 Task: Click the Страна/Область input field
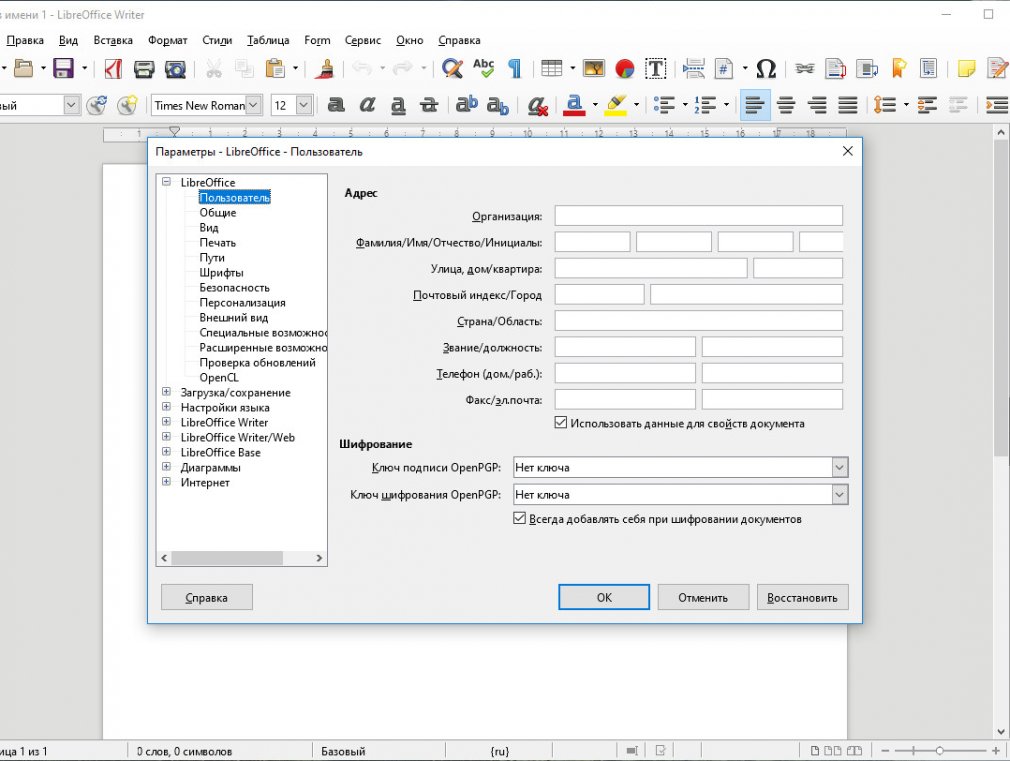click(698, 320)
